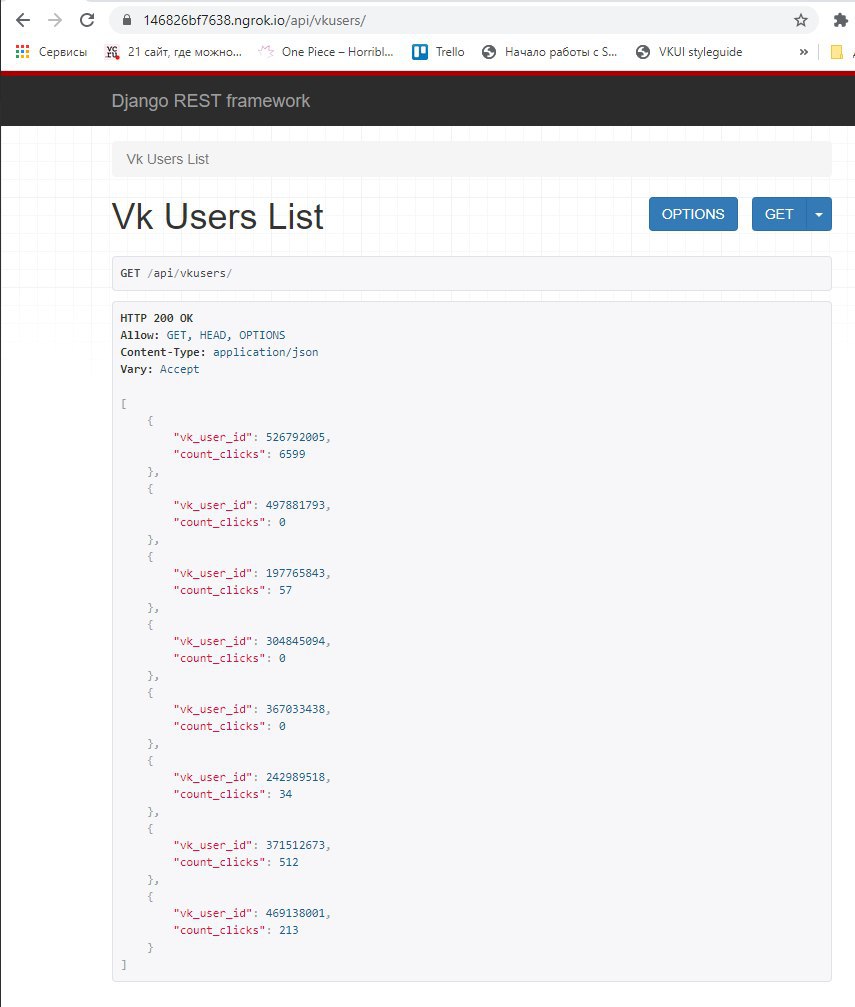
Task: Bookmark this page with the star icon
Action: click(x=800, y=20)
